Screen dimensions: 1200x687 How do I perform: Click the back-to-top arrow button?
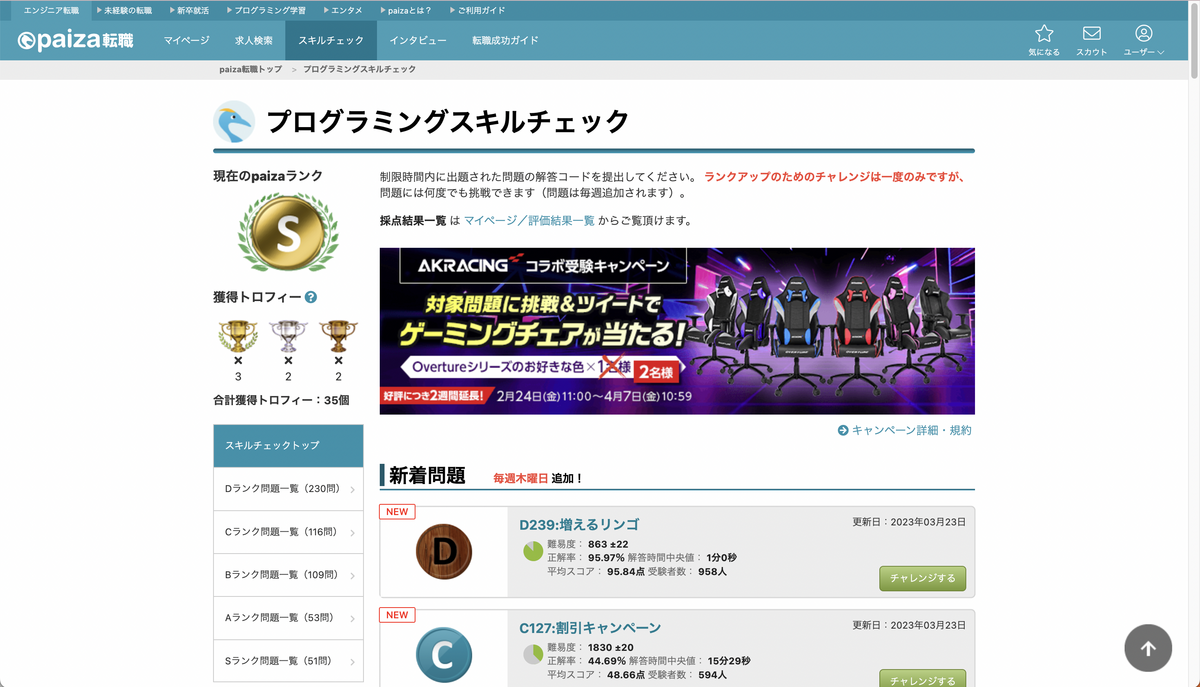(x=1148, y=648)
